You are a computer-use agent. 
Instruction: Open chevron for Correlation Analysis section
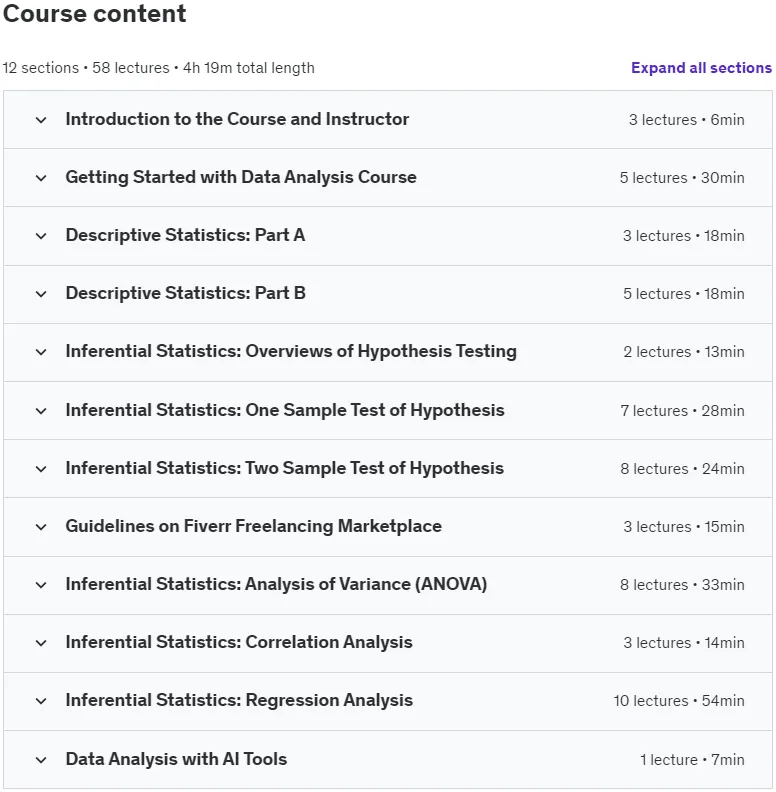click(41, 643)
